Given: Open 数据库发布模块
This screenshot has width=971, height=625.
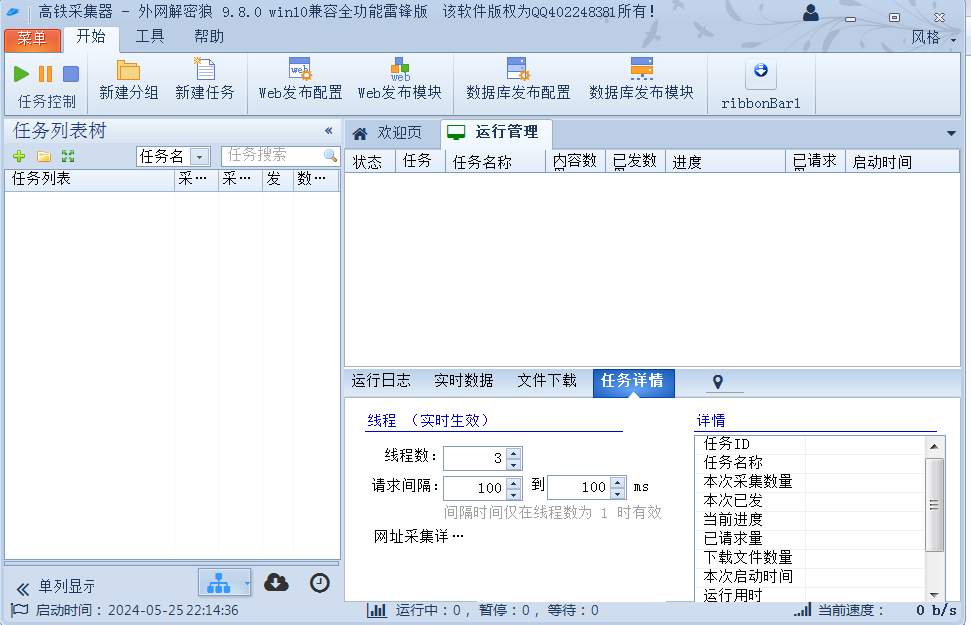Looking at the screenshot, I should (x=642, y=81).
